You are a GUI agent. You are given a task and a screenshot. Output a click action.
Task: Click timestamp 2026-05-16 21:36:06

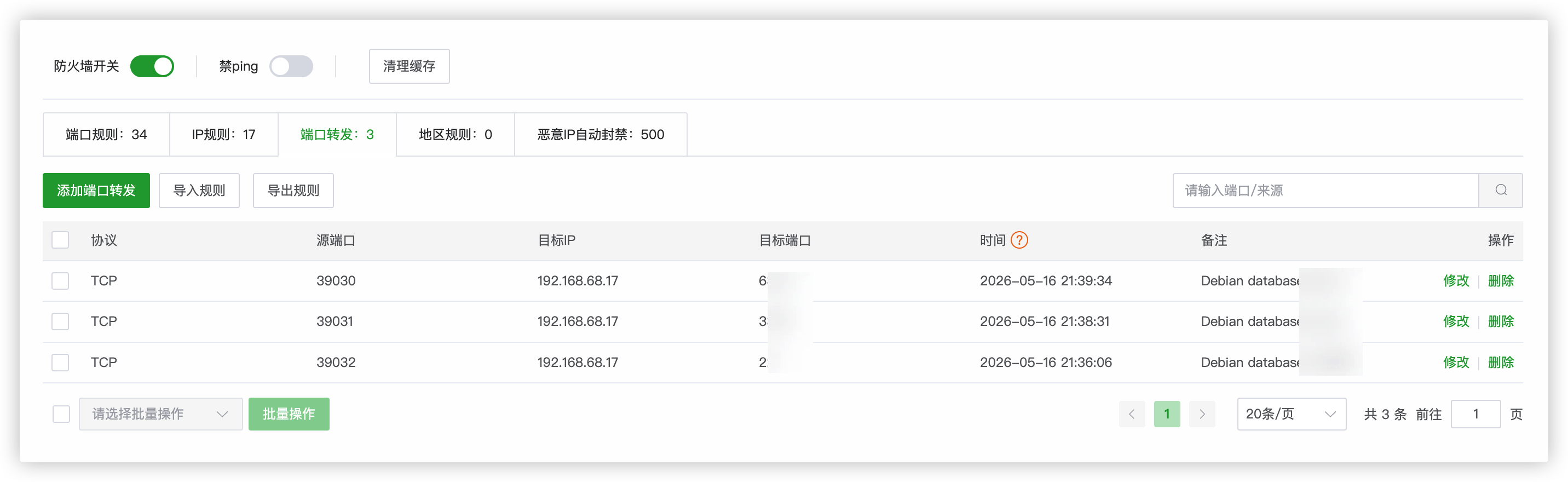click(x=1046, y=363)
